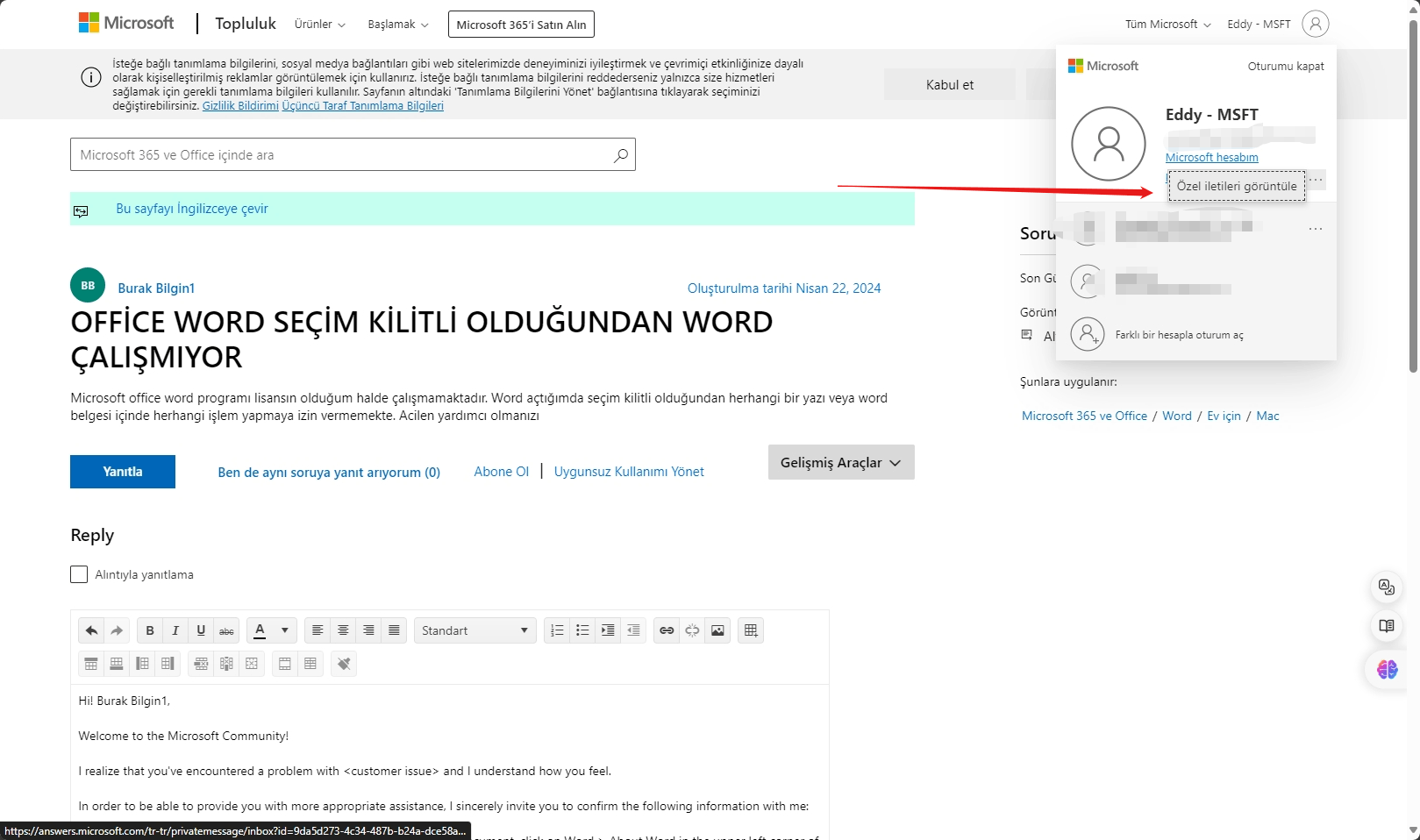Click the search magnifier icon
Image resolution: width=1420 pixels, height=840 pixels.
pyautogui.click(x=621, y=155)
